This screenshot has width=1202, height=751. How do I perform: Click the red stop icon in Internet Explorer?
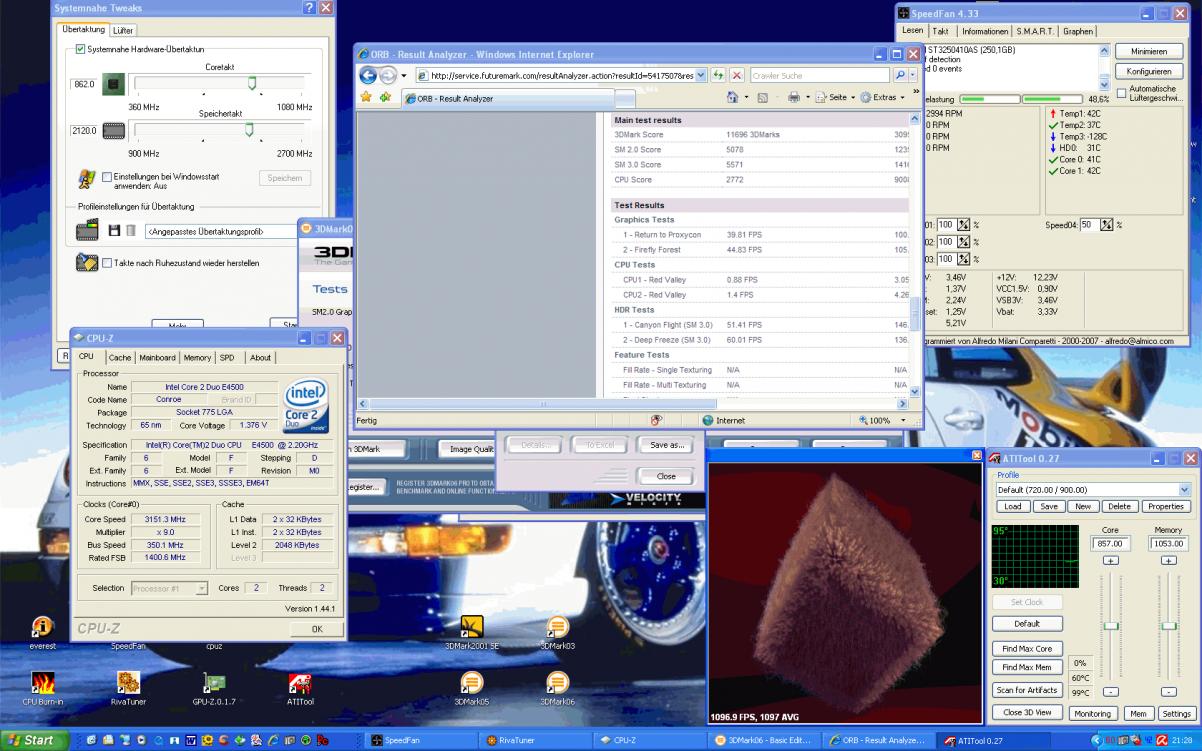pos(737,75)
